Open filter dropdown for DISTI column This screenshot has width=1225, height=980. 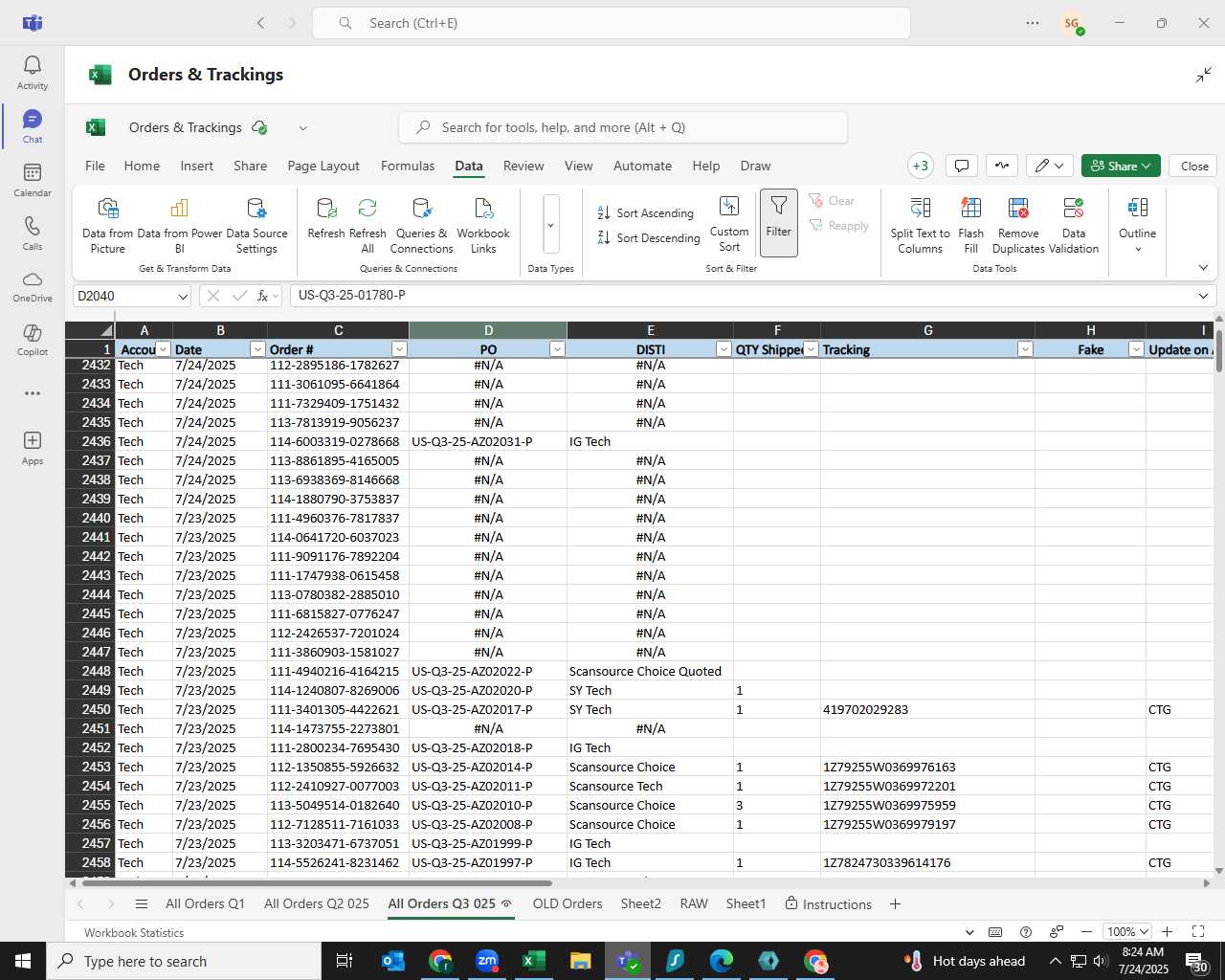724,349
